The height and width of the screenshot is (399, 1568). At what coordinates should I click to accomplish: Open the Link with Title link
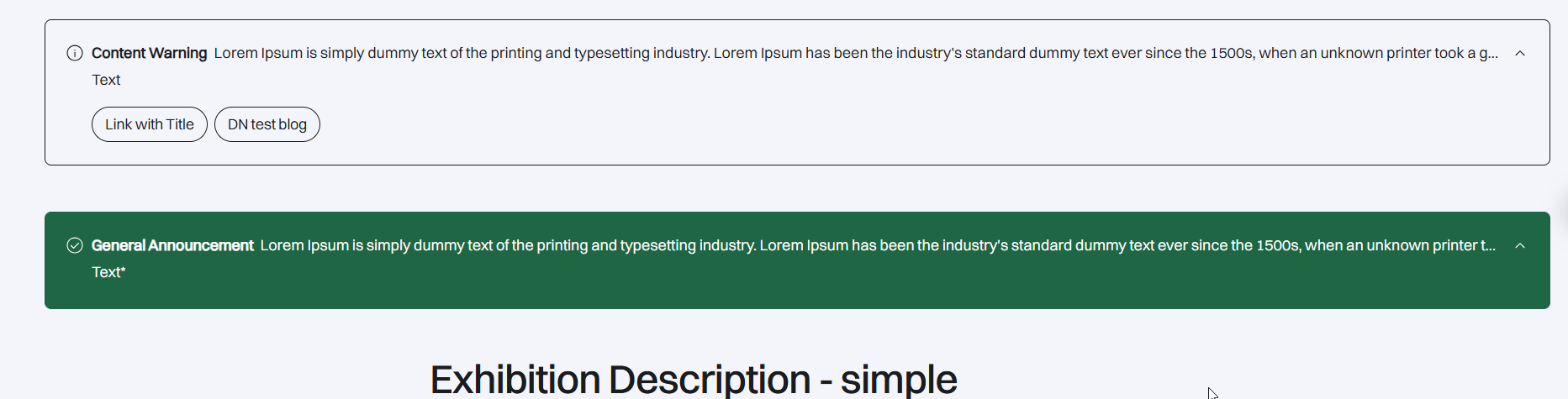pos(150,124)
